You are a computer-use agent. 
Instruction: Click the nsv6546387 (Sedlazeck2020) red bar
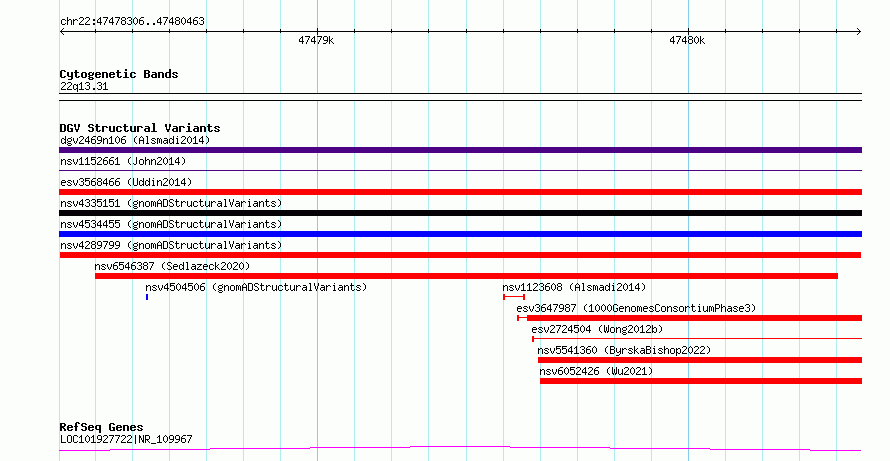coord(467,276)
